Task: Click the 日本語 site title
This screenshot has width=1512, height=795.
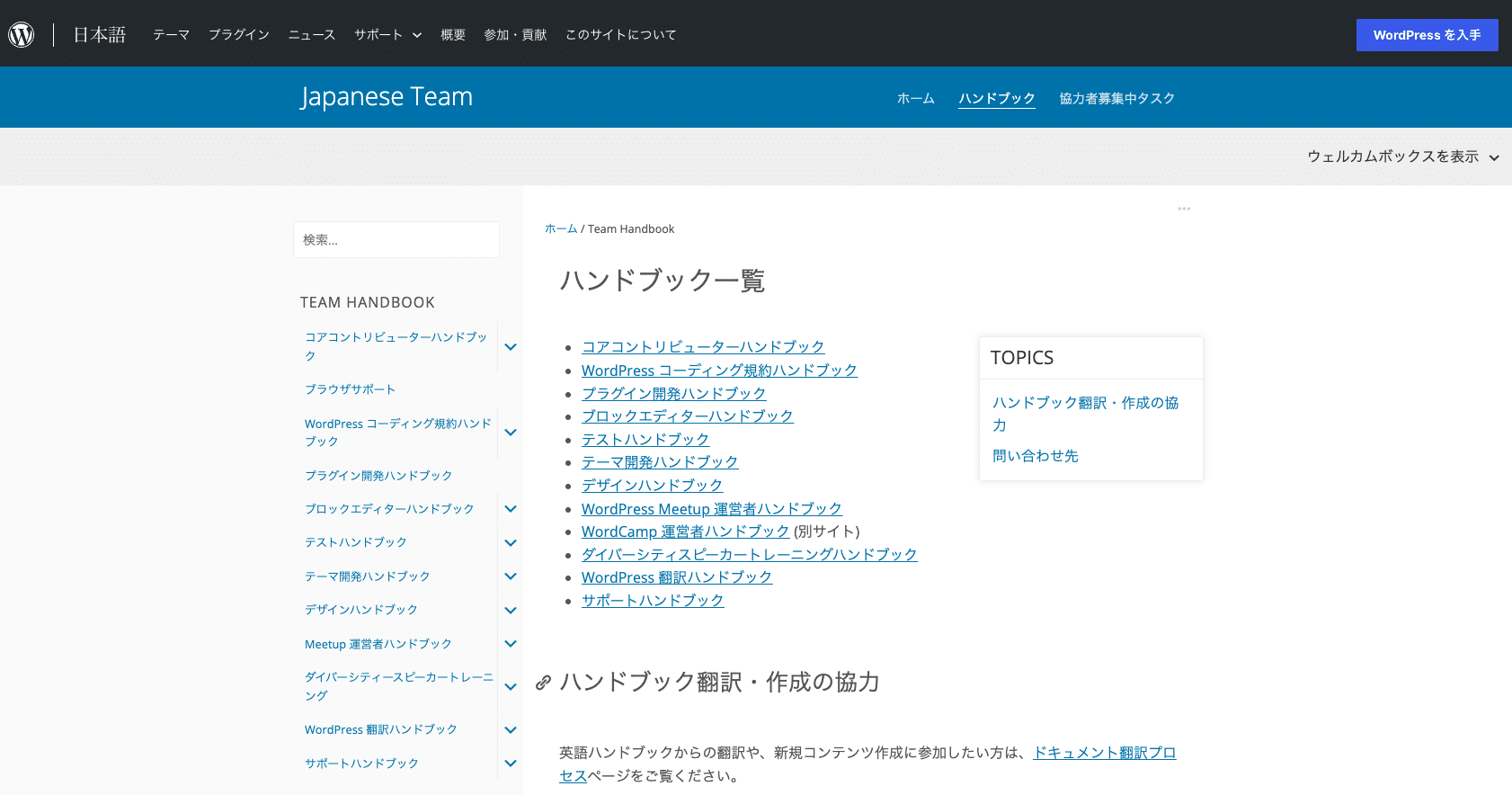Action: click(99, 34)
